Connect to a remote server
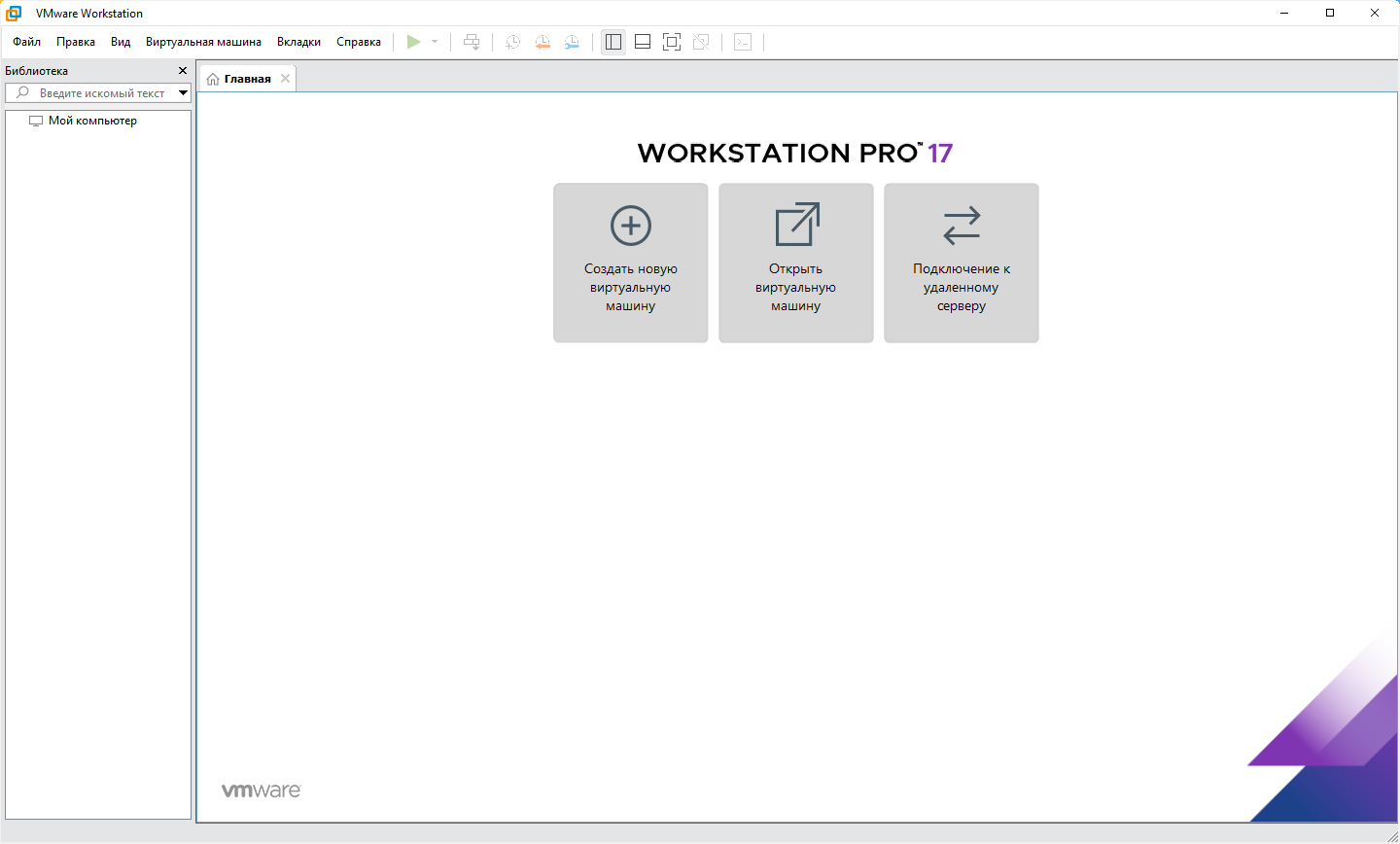 961,263
